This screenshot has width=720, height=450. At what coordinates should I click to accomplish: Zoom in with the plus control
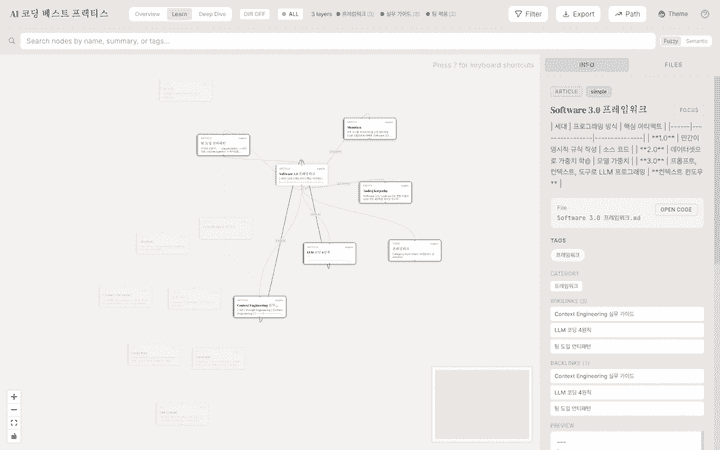pyautogui.click(x=14, y=397)
